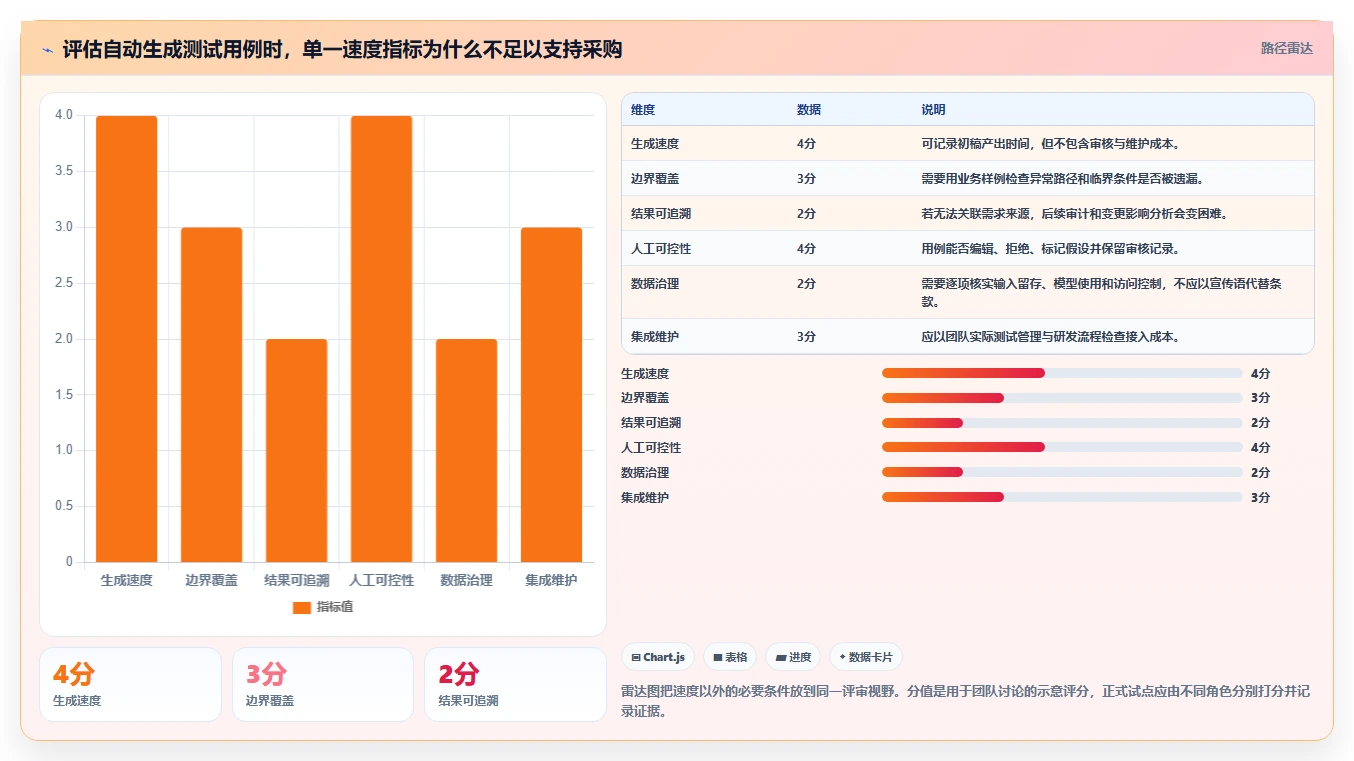
Task: Select the 数据卡片 chip
Action: [x=867, y=657]
